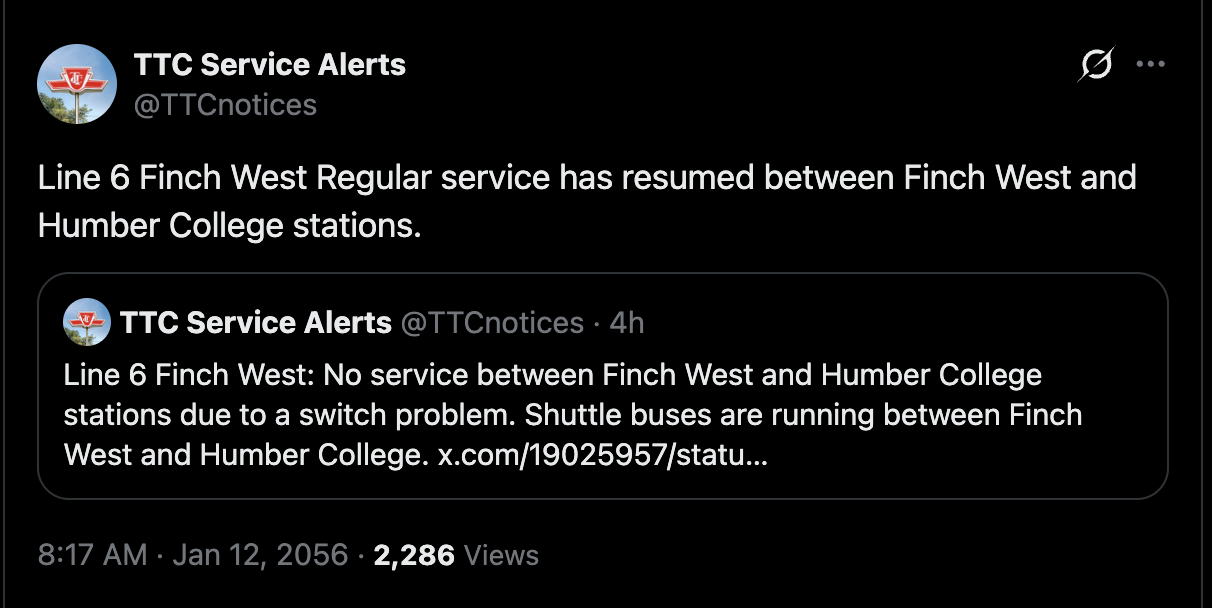Follow the x.com/19025957/statu… link

coord(603,455)
